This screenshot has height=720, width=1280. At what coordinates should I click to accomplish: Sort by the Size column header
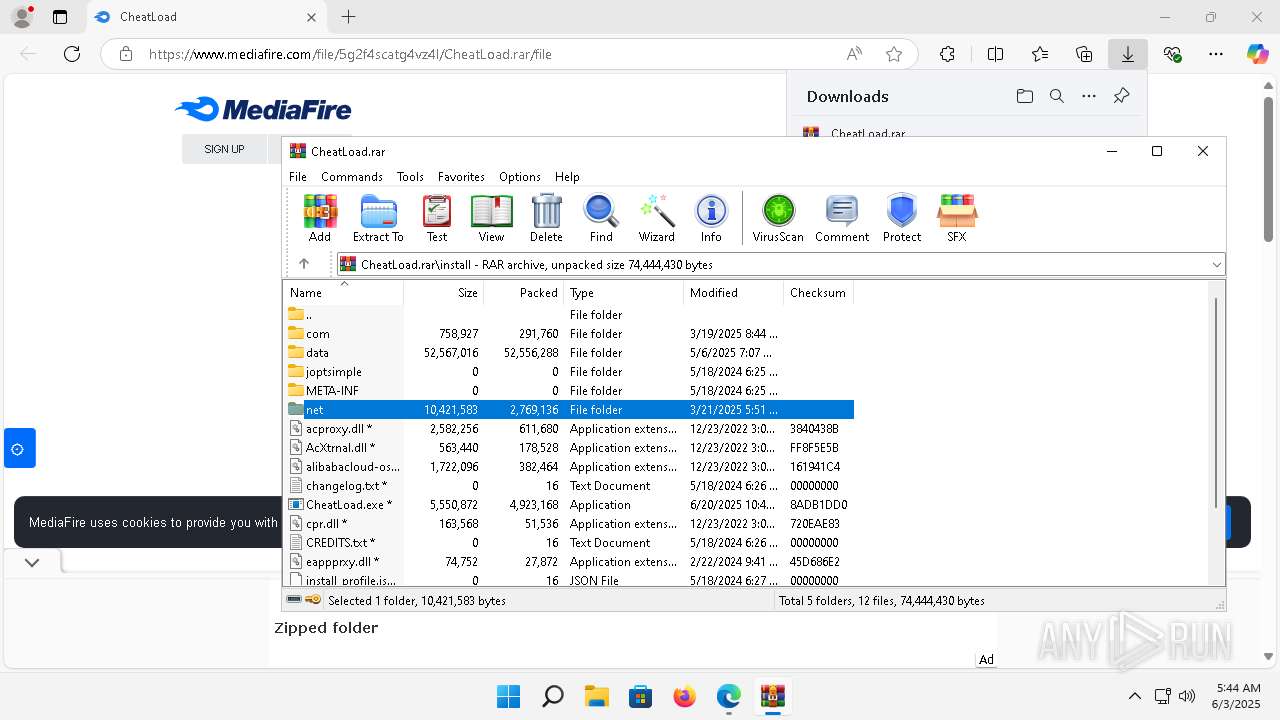pos(444,293)
